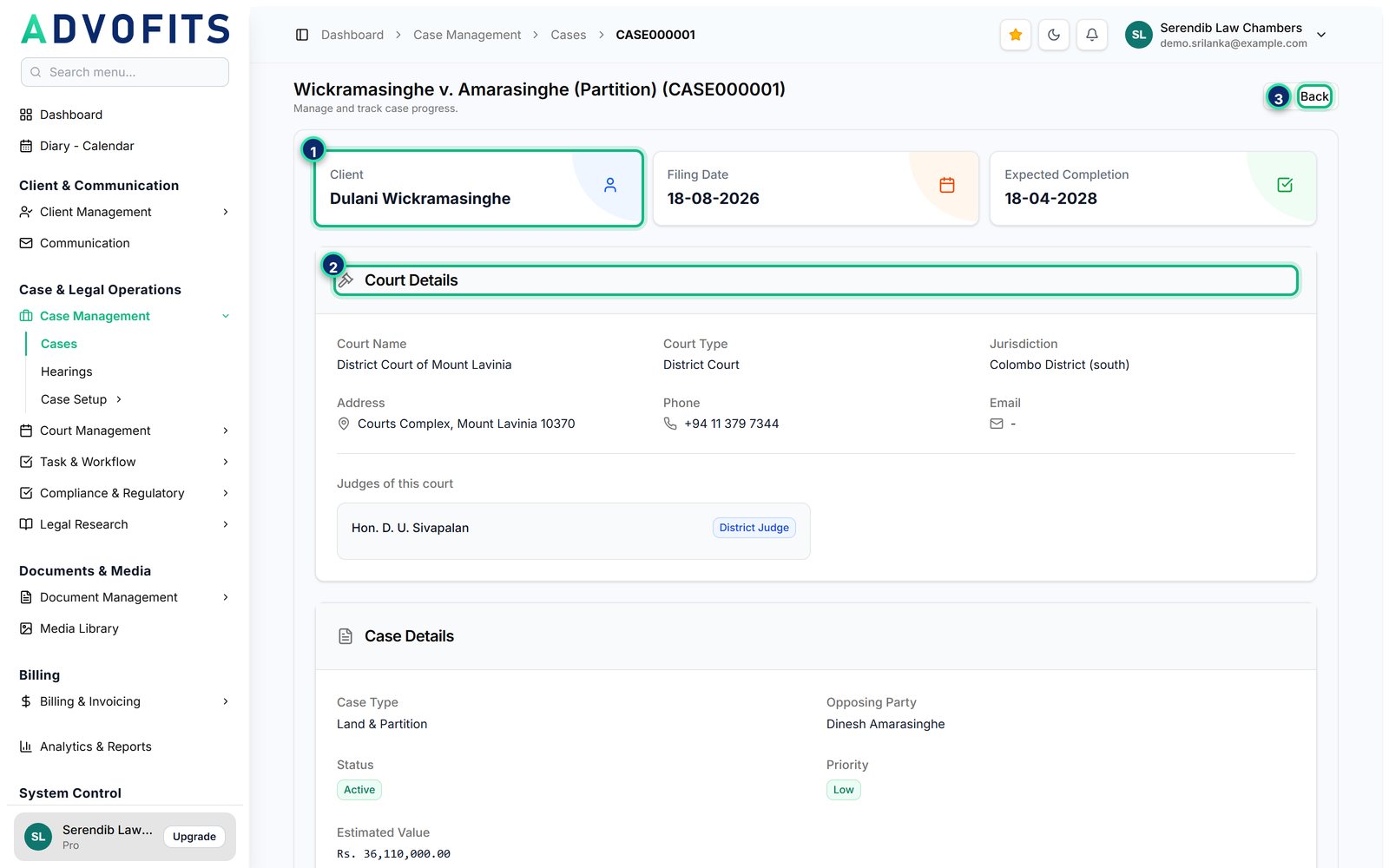Toggle dark mode moon icon
The height and width of the screenshot is (868, 1389).
coord(1054,35)
